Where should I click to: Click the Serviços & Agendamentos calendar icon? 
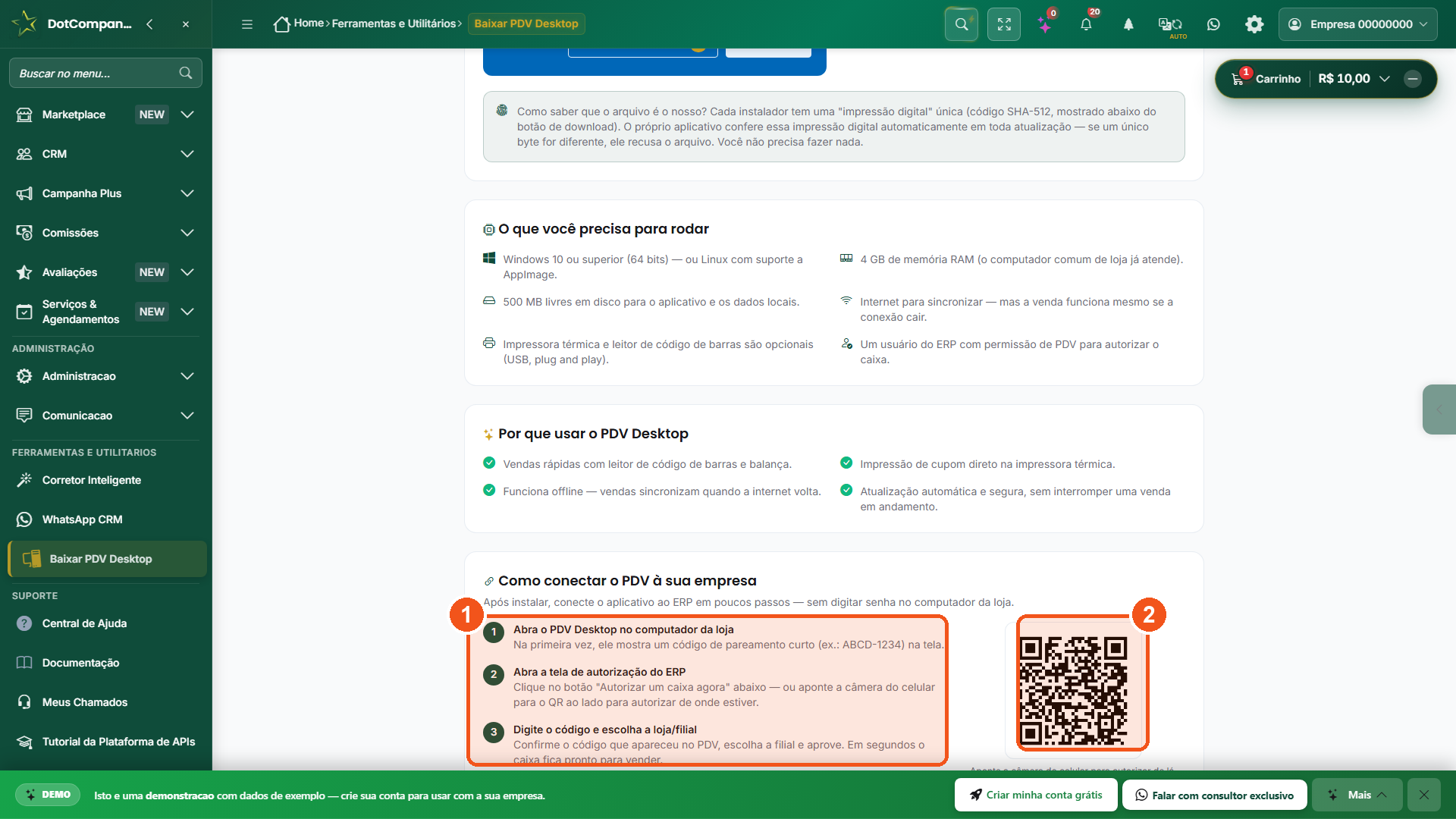24,312
